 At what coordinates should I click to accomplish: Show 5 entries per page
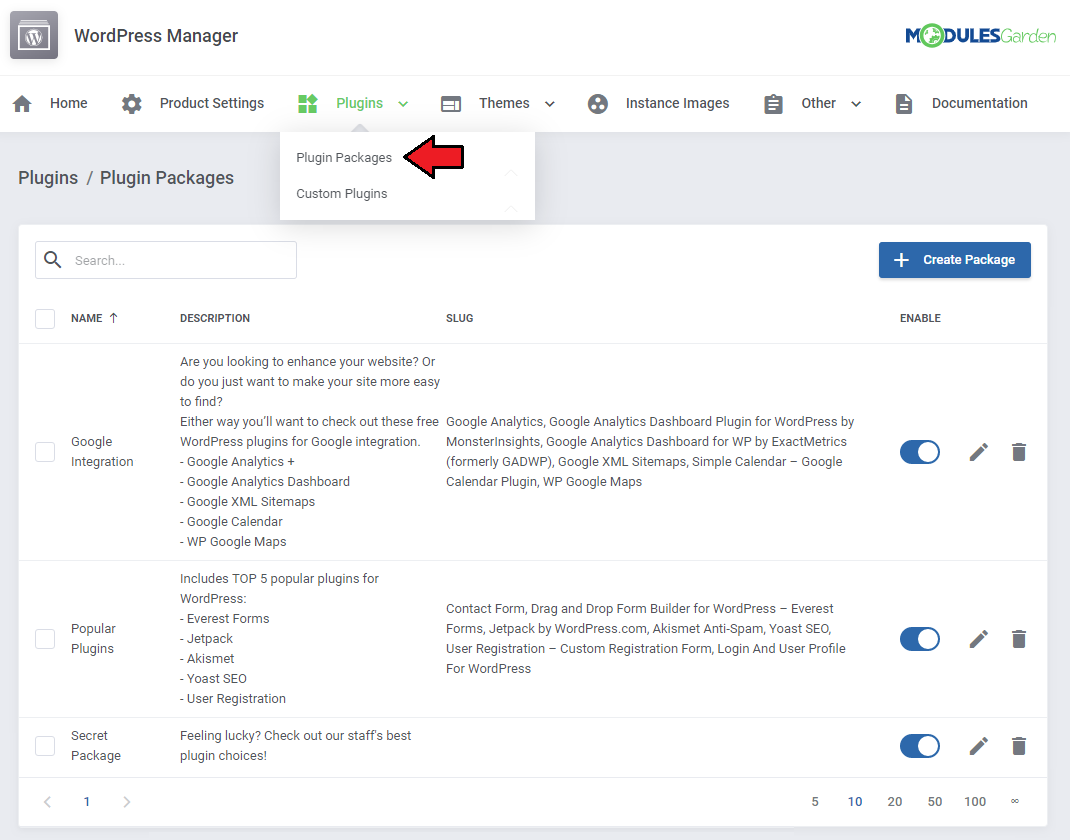pyautogui.click(x=815, y=802)
